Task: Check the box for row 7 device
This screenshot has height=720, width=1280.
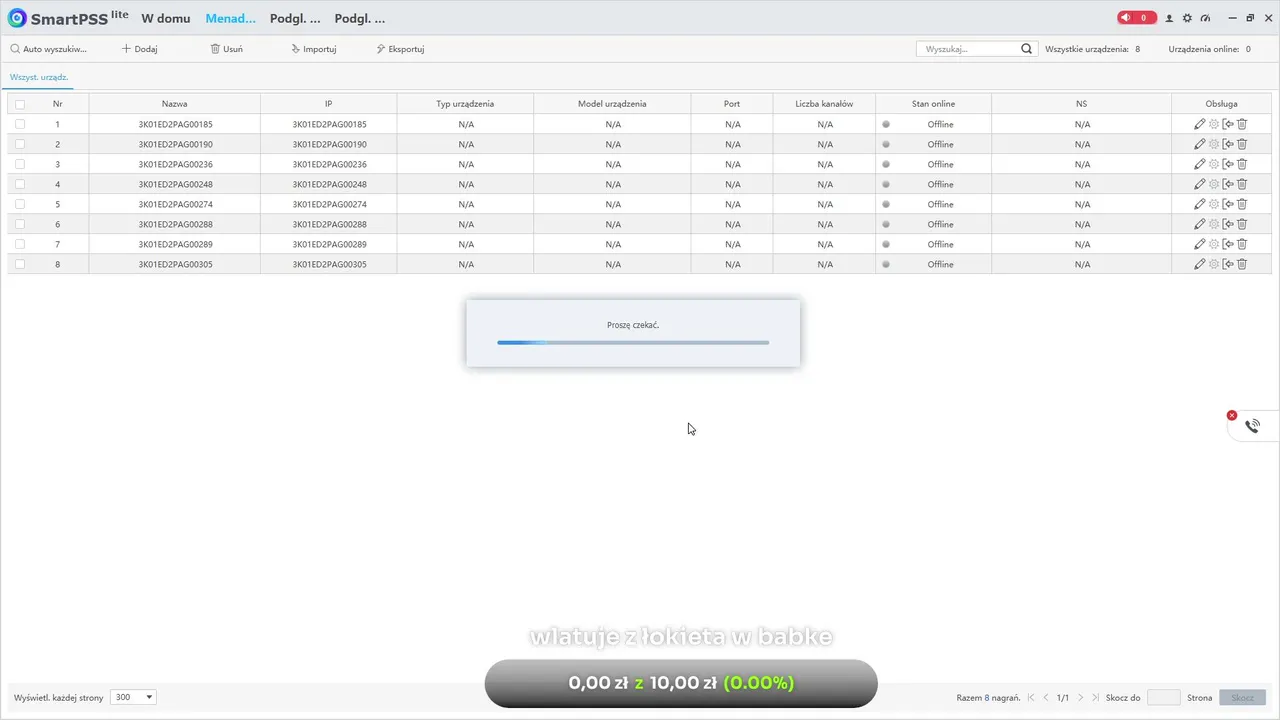Action: [x=20, y=244]
